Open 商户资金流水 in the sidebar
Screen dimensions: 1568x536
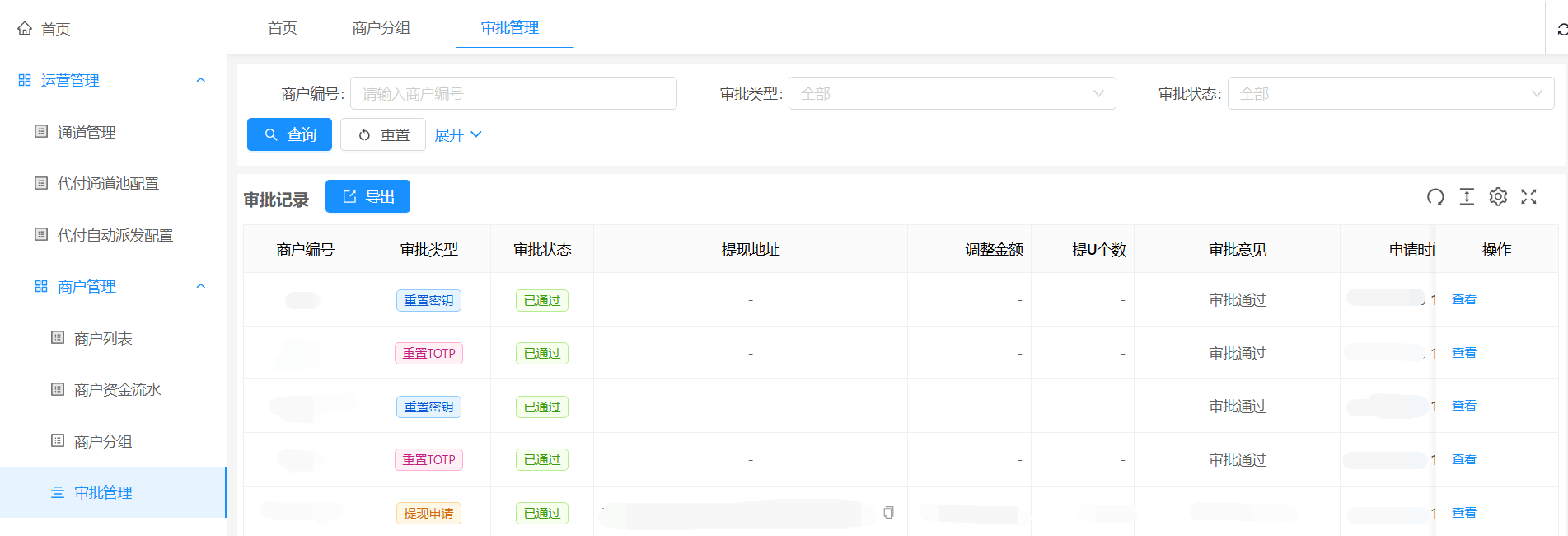(x=117, y=389)
